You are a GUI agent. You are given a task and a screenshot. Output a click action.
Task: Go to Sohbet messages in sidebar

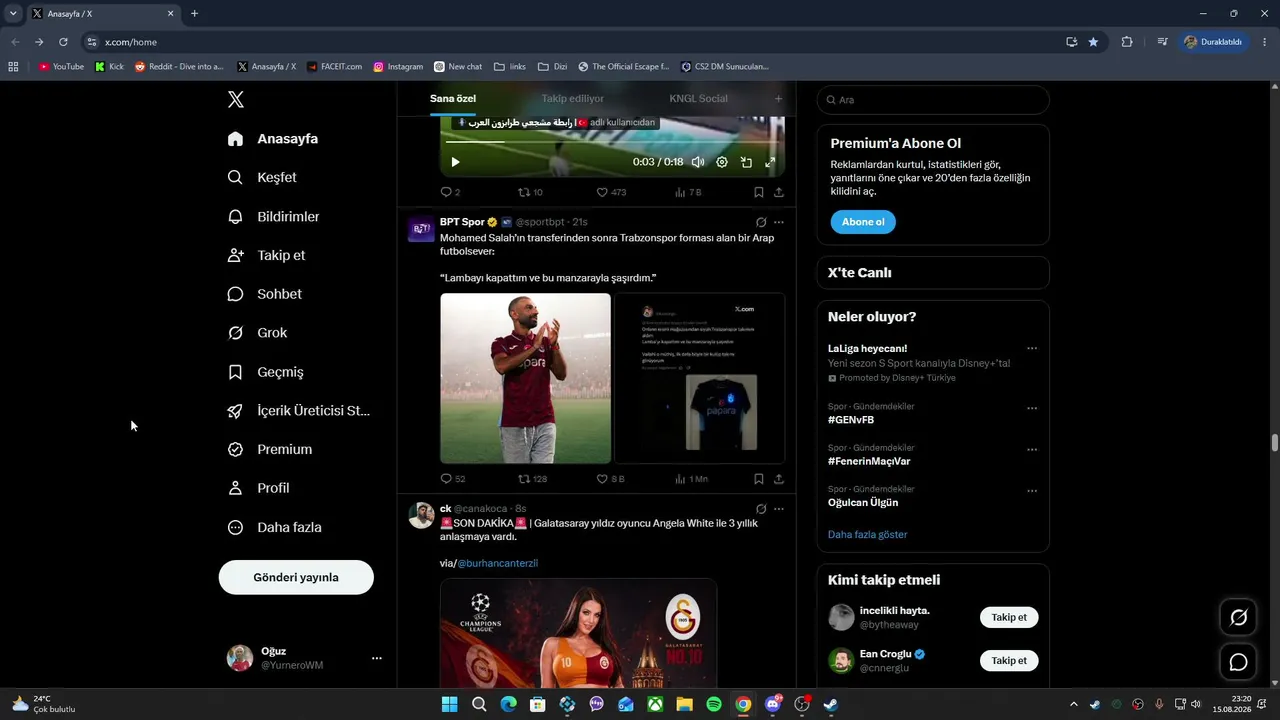point(265,294)
